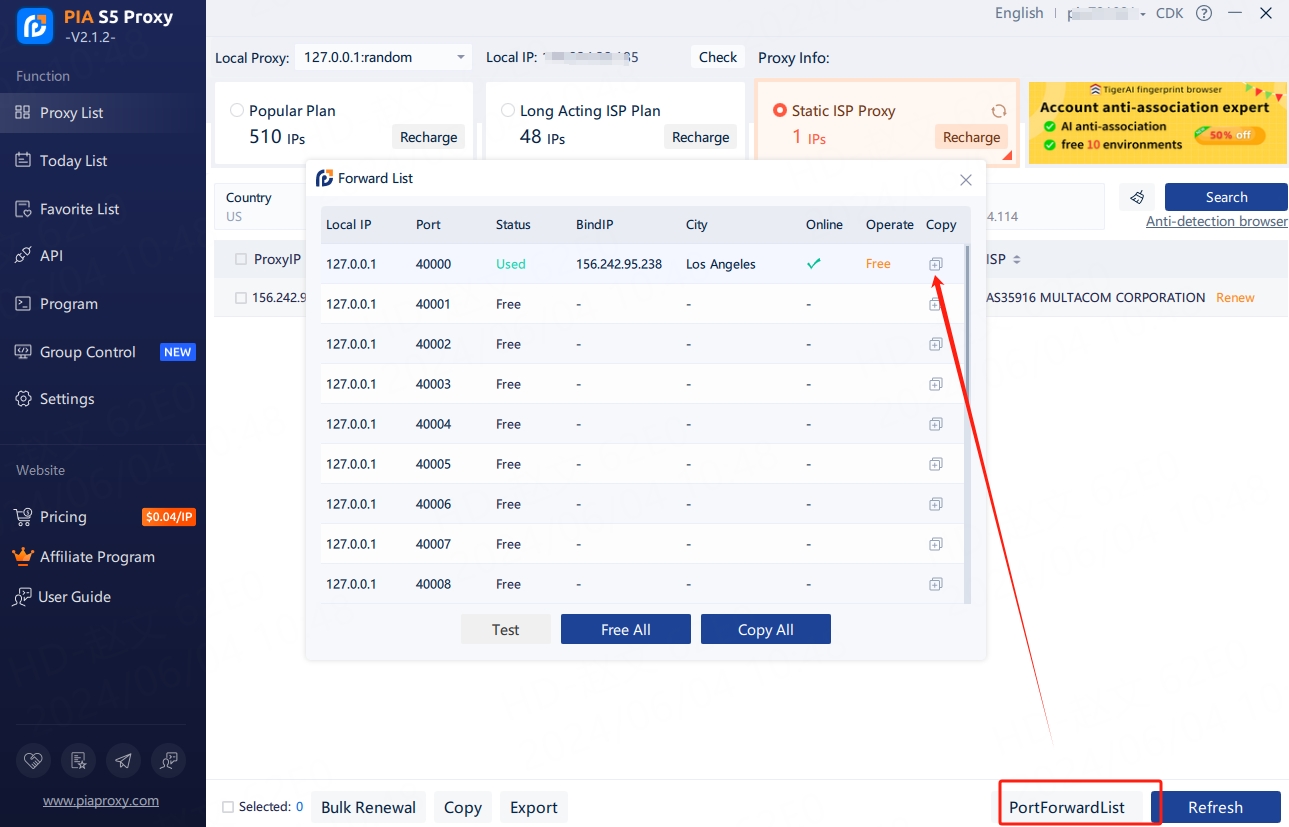Sort by the ISP column arrows

point(1017,260)
